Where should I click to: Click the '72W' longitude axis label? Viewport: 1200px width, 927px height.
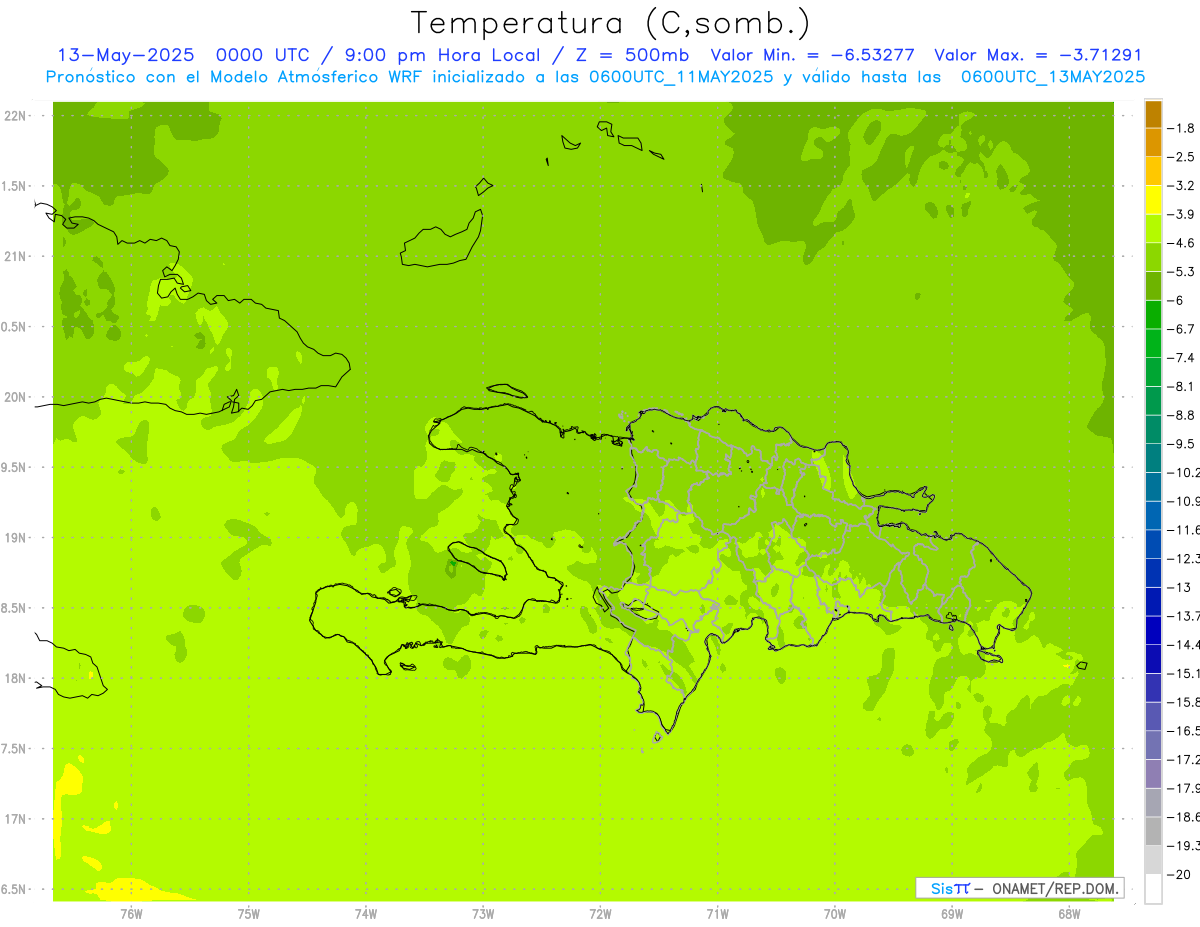(x=600, y=914)
